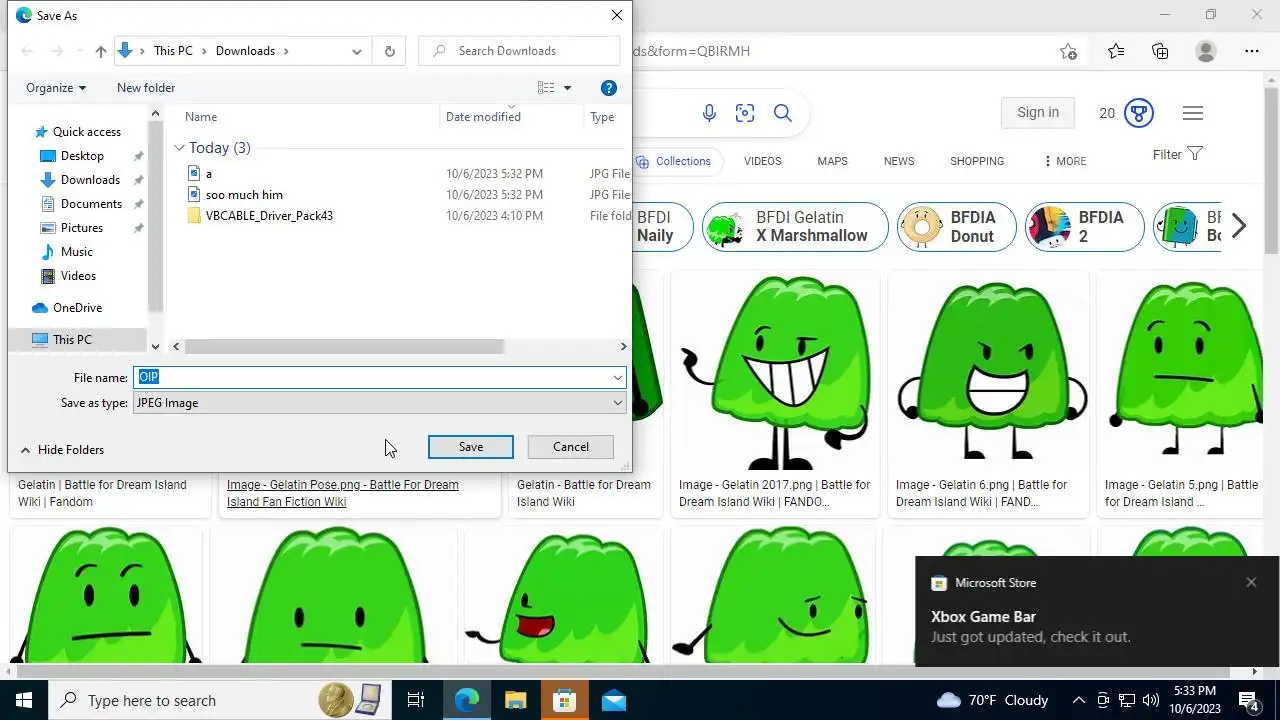The height and width of the screenshot is (720, 1280).
Task: Click the Bing search magnifier icon
Action: tap(782, 113)
